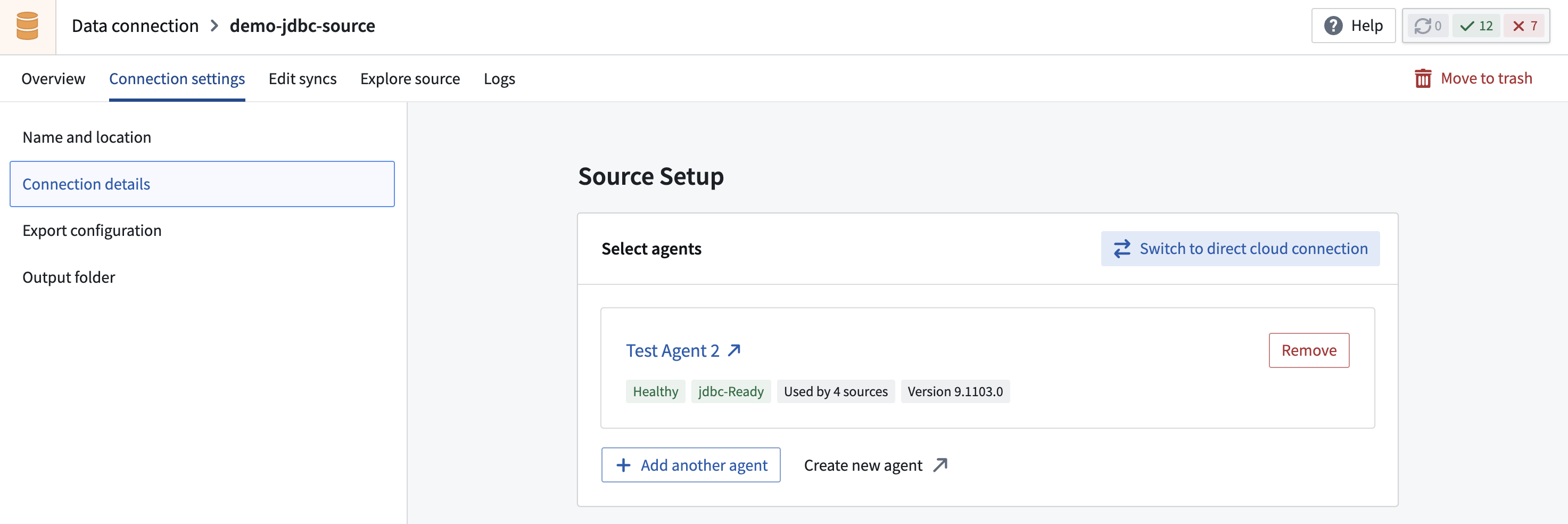1568x524 pixels.
Task: Click the swap arrows icon for cloud connection
Action: (x=1122, y=249)
